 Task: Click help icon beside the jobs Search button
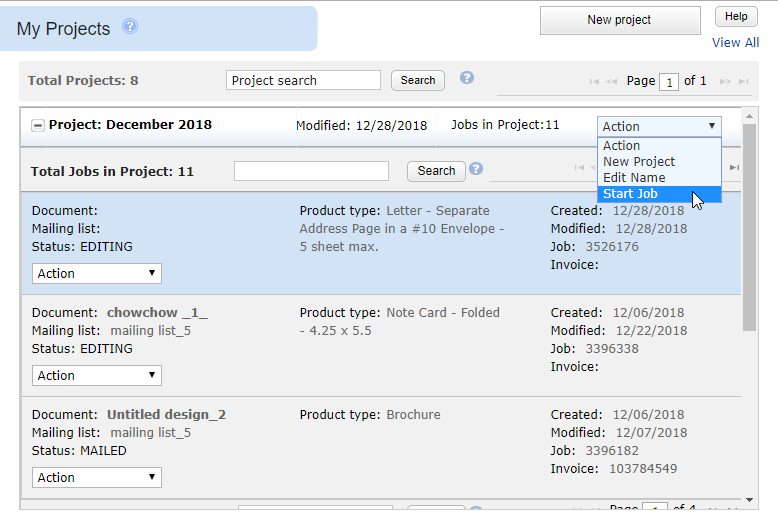click(476, 169)
